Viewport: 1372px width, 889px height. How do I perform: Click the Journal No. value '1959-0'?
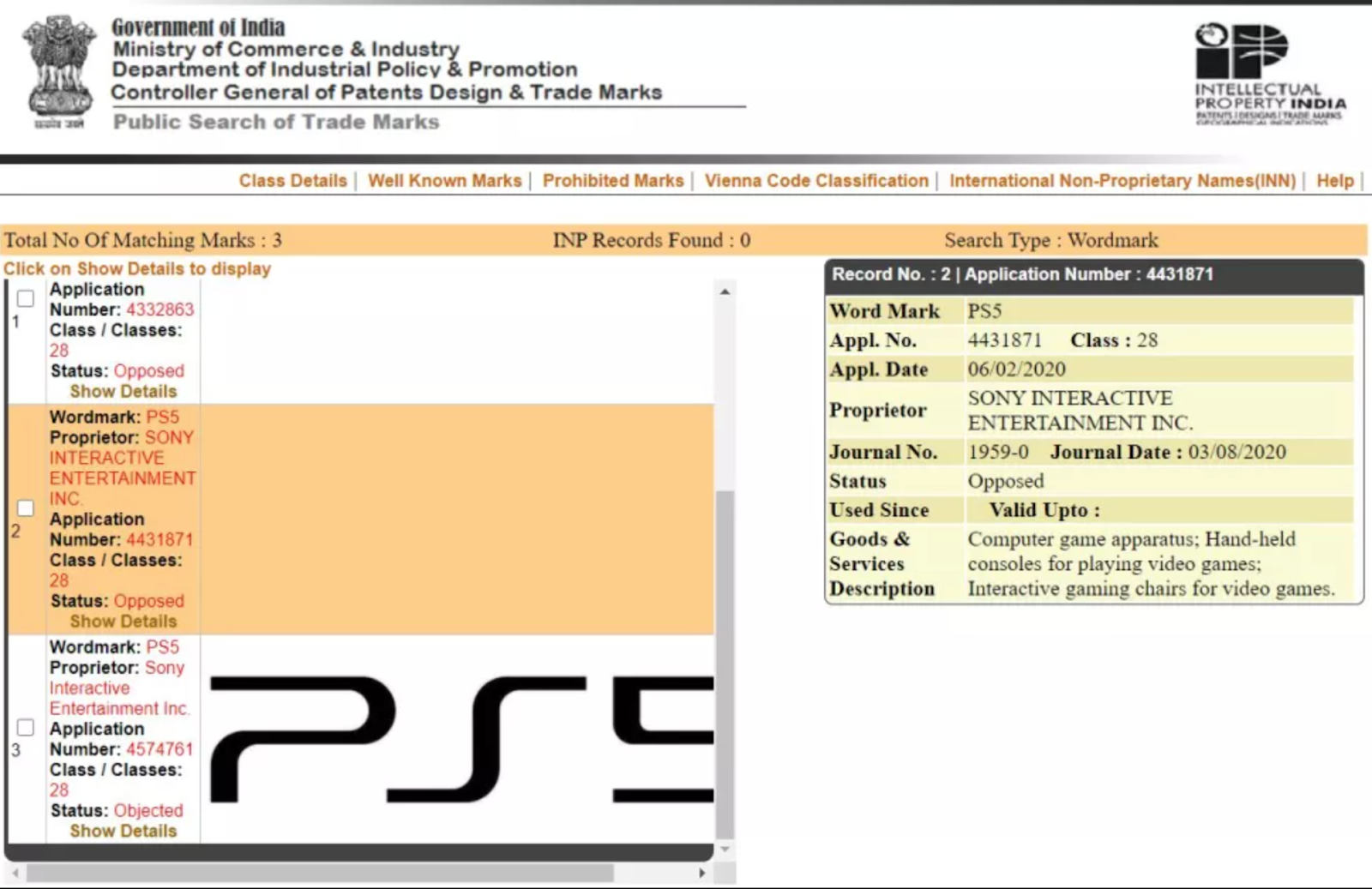click(x=998, y=452)
